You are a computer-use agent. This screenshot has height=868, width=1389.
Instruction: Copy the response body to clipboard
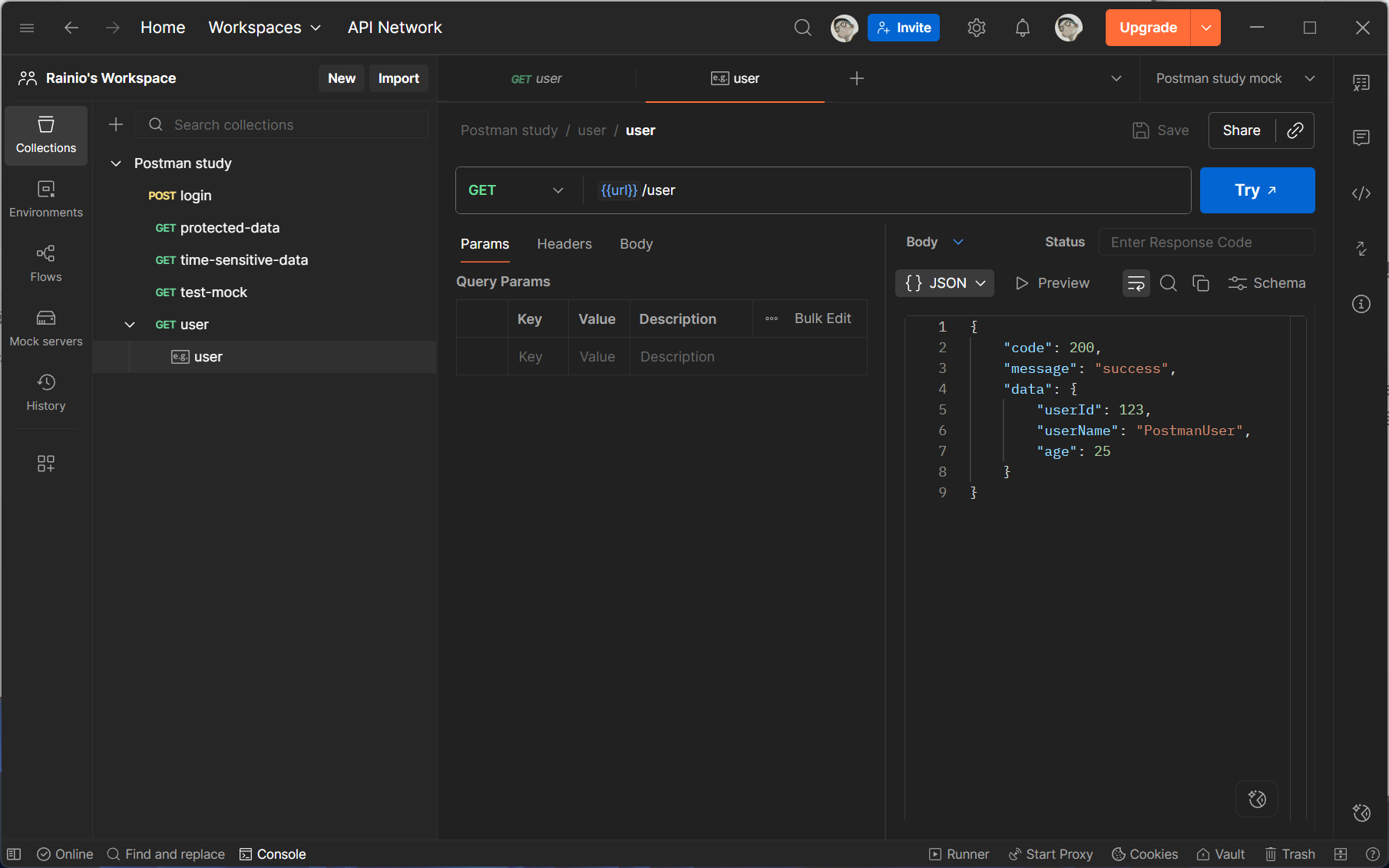1201,283
